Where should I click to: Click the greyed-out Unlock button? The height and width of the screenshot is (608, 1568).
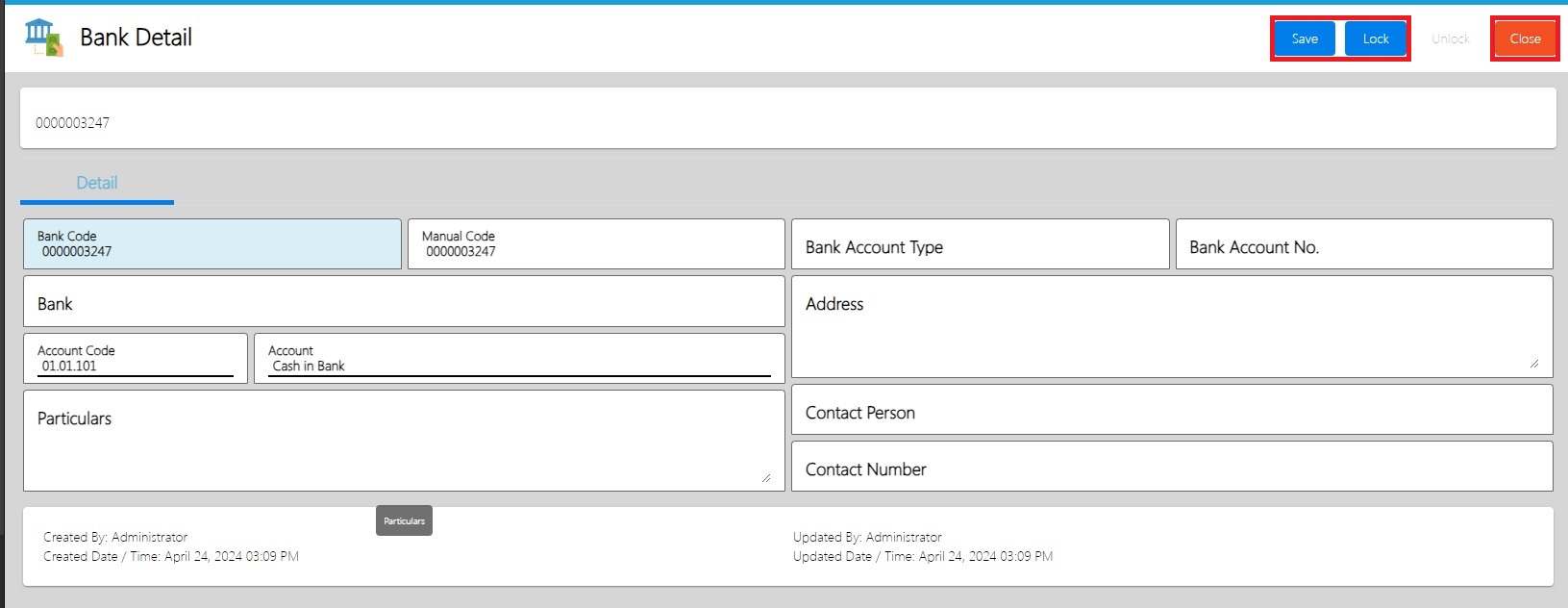pos(1450,38)
